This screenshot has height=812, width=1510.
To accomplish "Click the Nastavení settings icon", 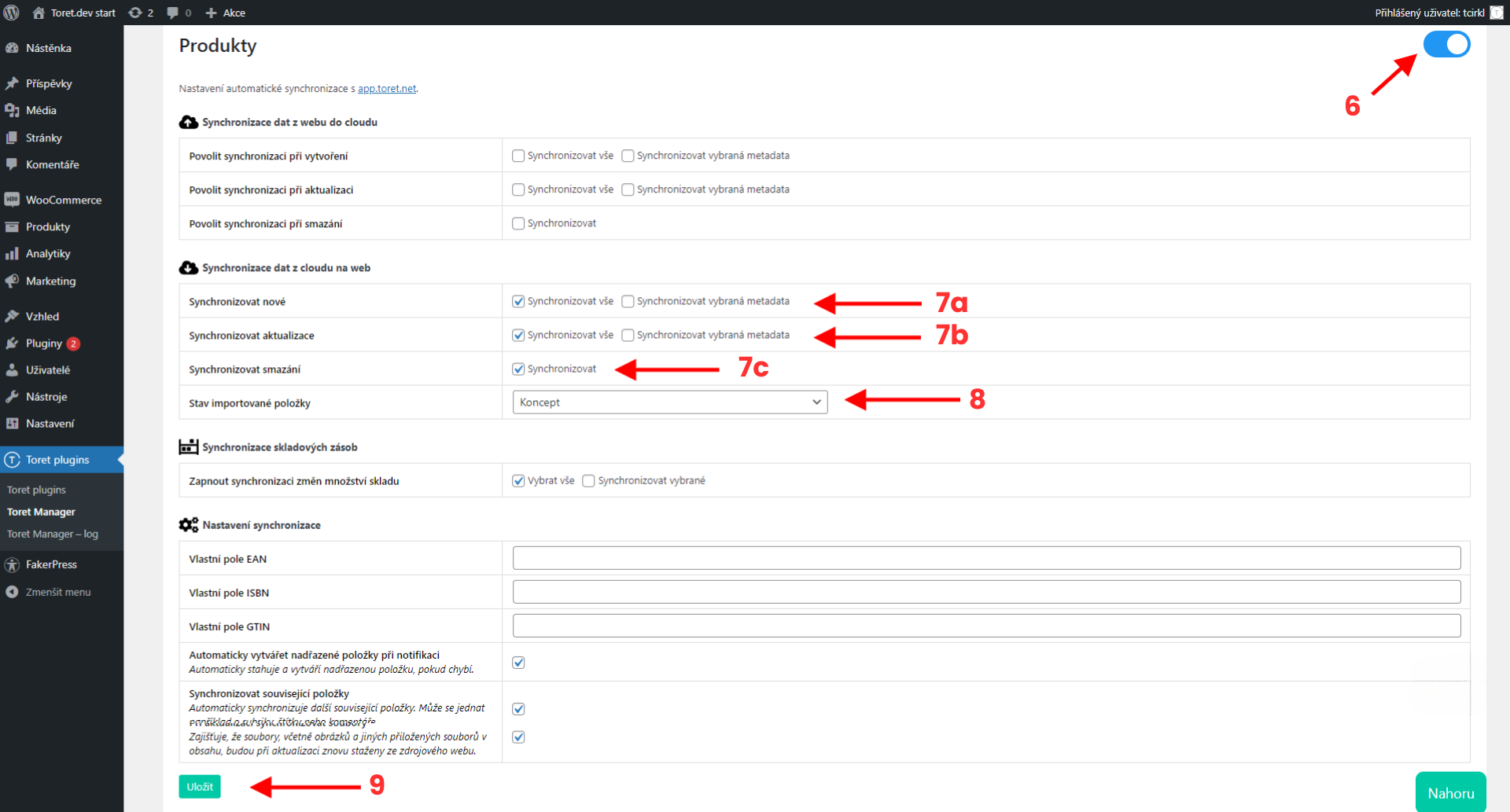I will click(12, 424).
